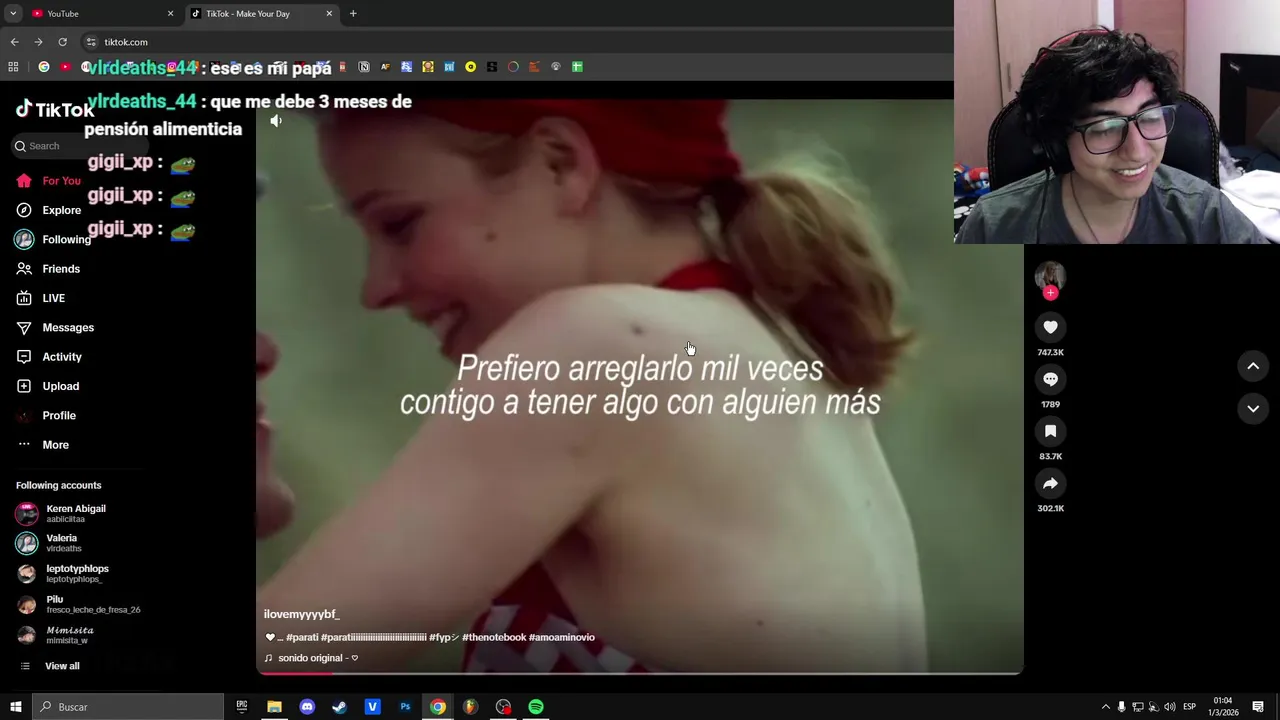Open the Google bookmark
Viewport: 1280px width, 720px height.
[x=44, y=67]
